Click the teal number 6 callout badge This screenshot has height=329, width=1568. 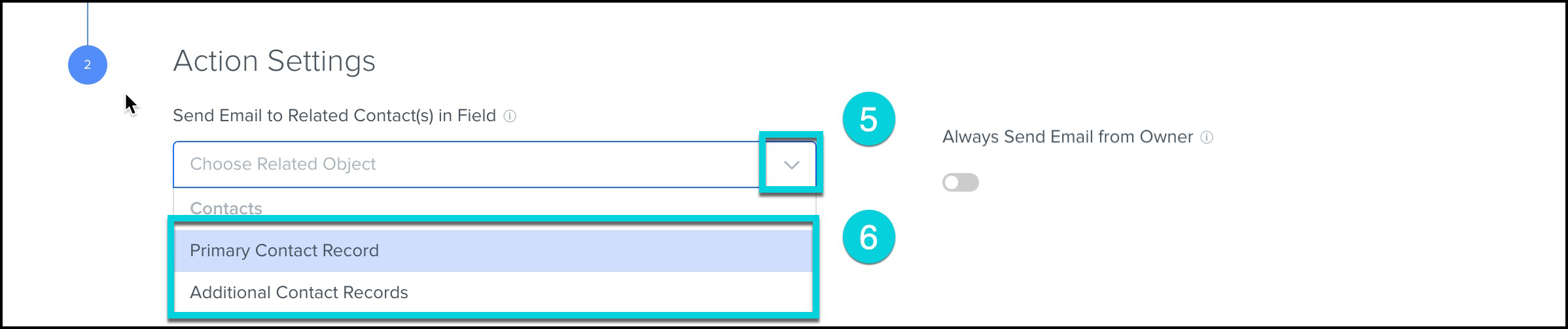pos(868,237)
